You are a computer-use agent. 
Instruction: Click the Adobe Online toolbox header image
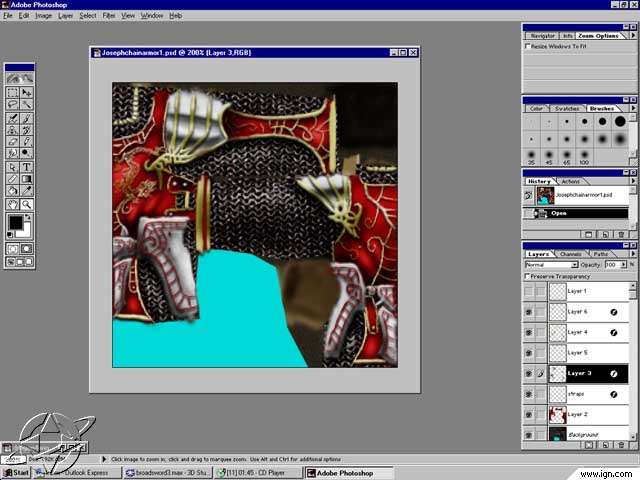click(20, 78)
